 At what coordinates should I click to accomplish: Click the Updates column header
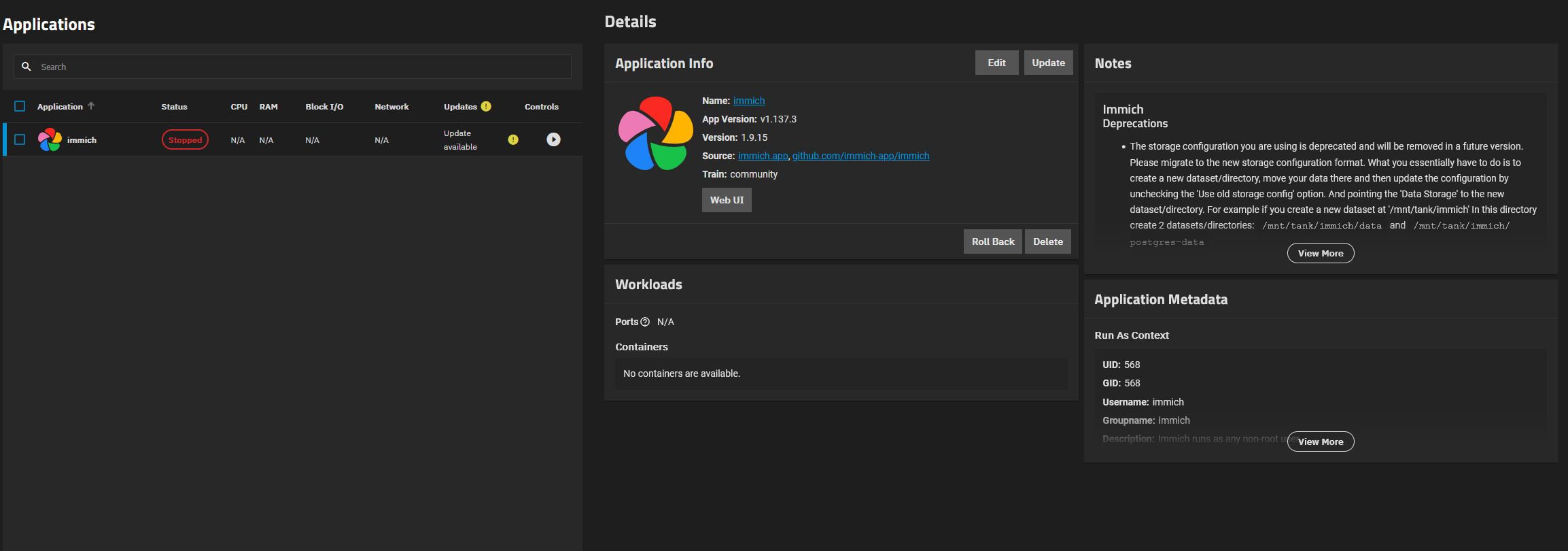pyautogui.click(x=460, y=107)
